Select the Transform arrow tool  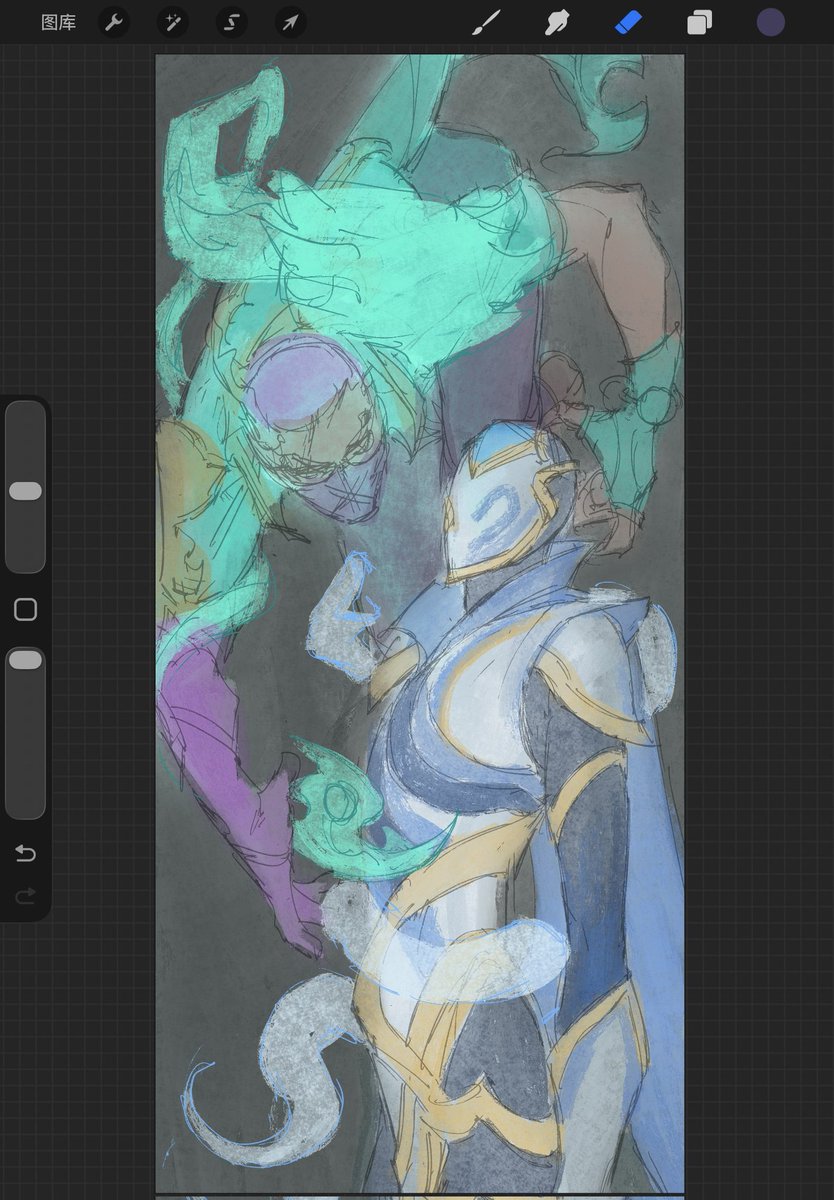(x=289, y=21)
